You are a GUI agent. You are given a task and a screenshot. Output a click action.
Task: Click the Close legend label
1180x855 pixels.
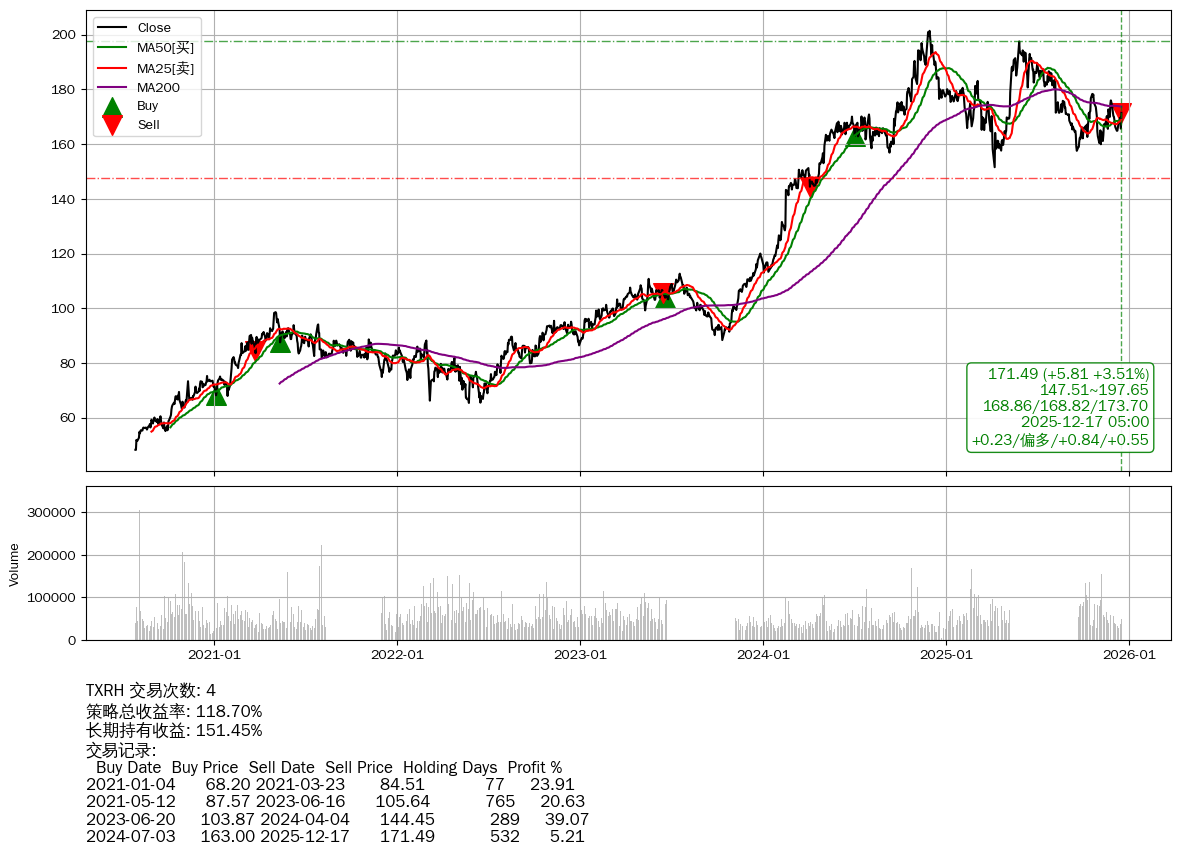[x=154, y=28]
